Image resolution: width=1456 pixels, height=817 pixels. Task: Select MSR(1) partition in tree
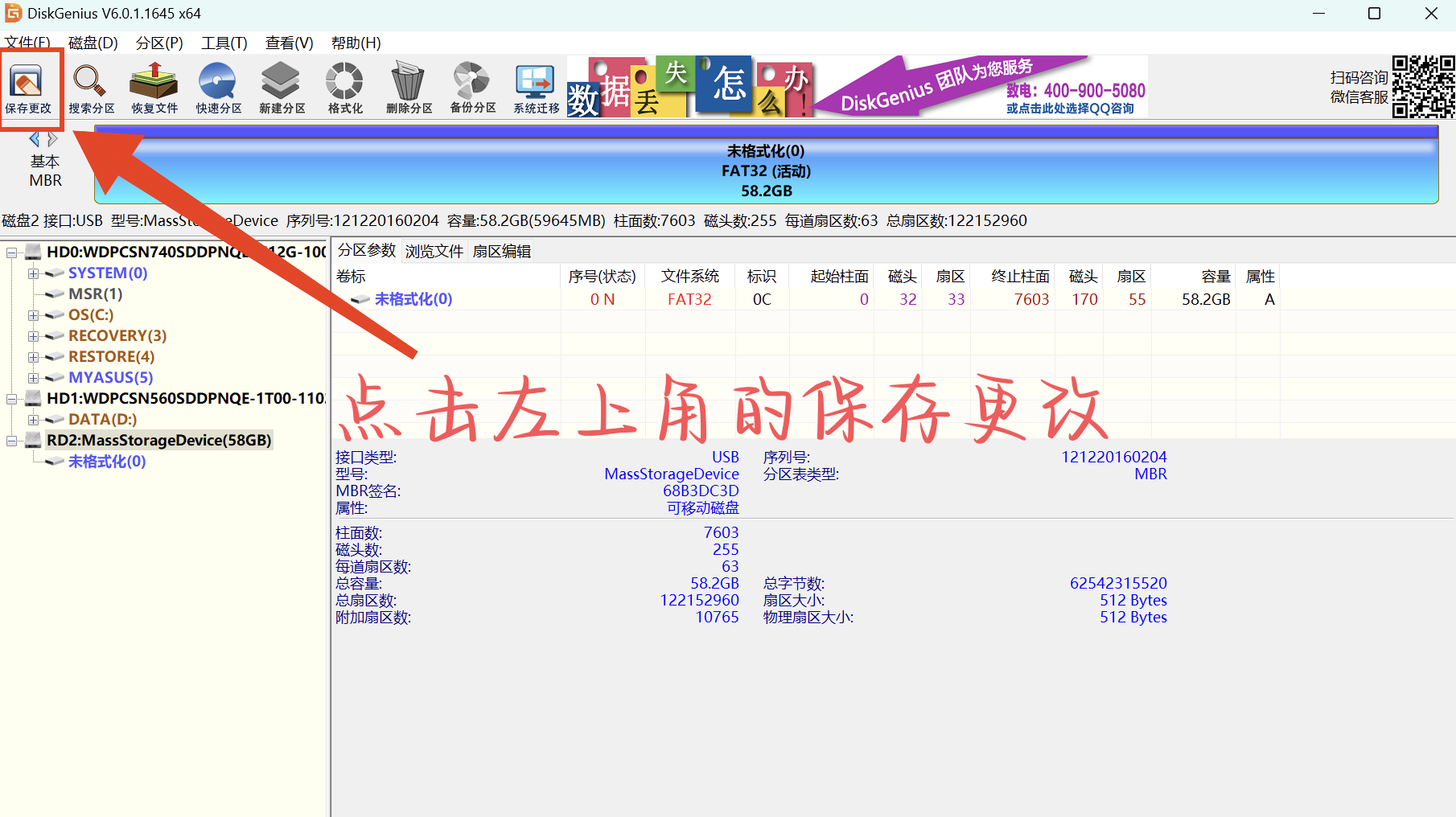click(x=96, y=294)
